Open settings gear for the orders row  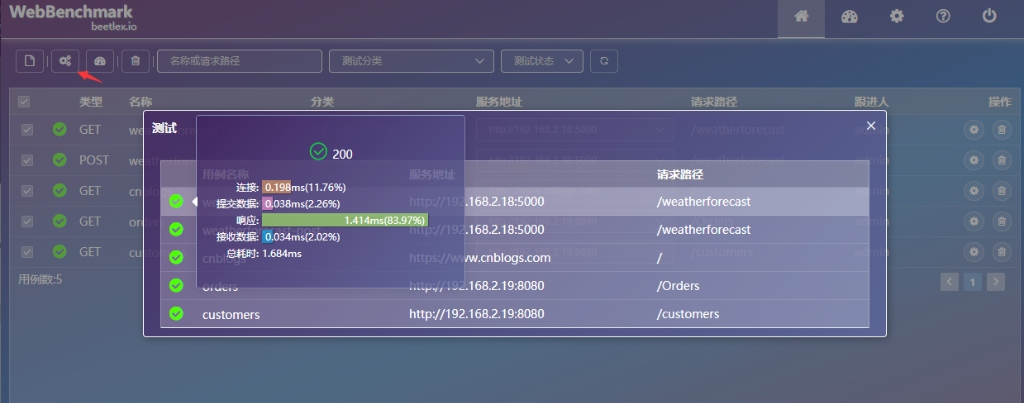[x=974, y=221]
